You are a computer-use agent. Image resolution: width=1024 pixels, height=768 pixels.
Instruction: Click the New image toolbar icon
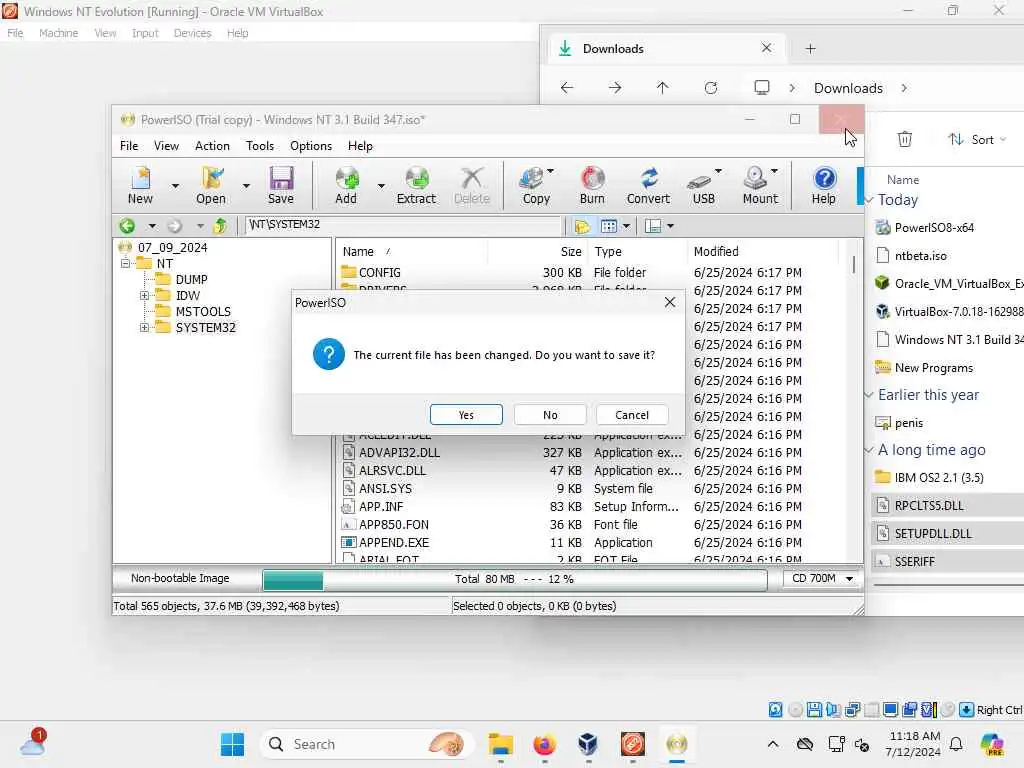[x=140, y=185]
